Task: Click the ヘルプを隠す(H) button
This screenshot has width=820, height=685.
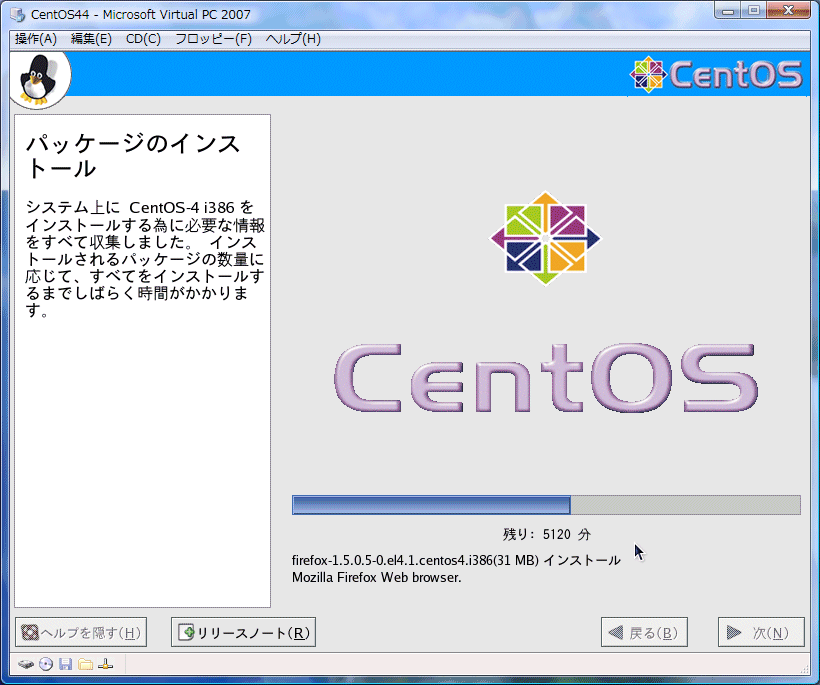Action: (81, 632)
